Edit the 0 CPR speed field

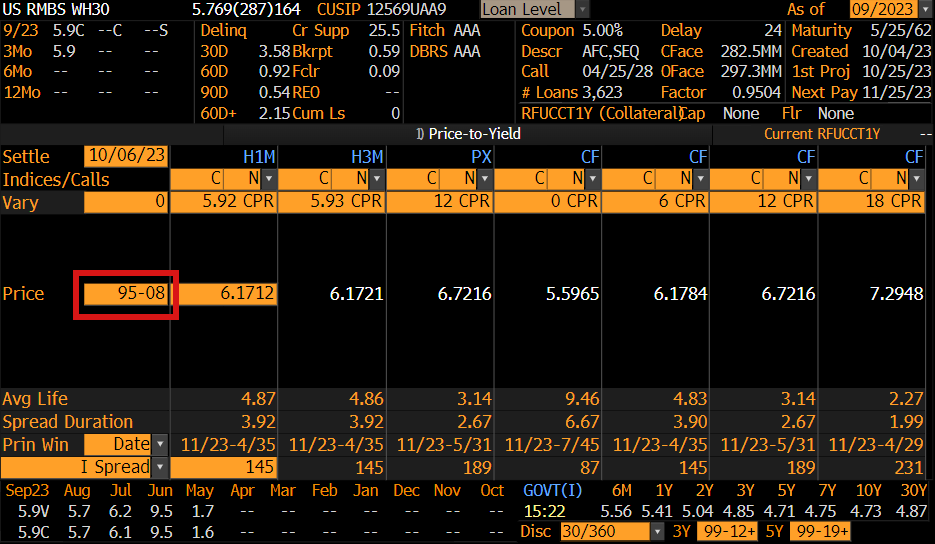pos(547,202)
